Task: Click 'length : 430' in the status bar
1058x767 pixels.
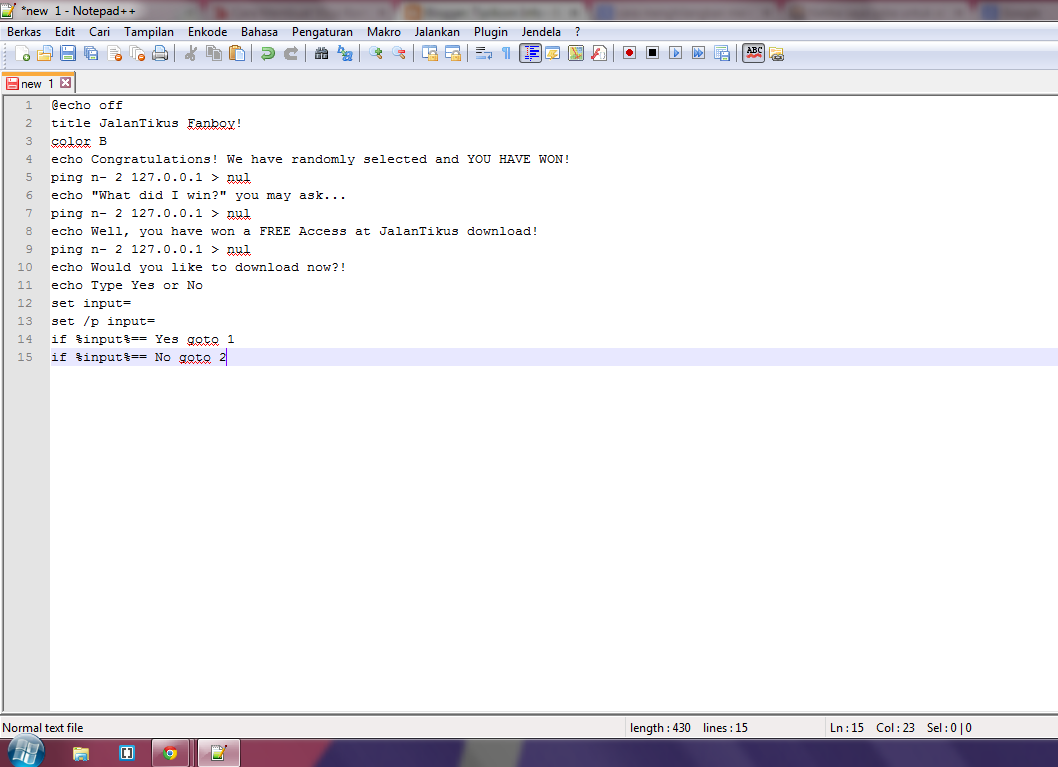Action: click(x=660, y=728)
